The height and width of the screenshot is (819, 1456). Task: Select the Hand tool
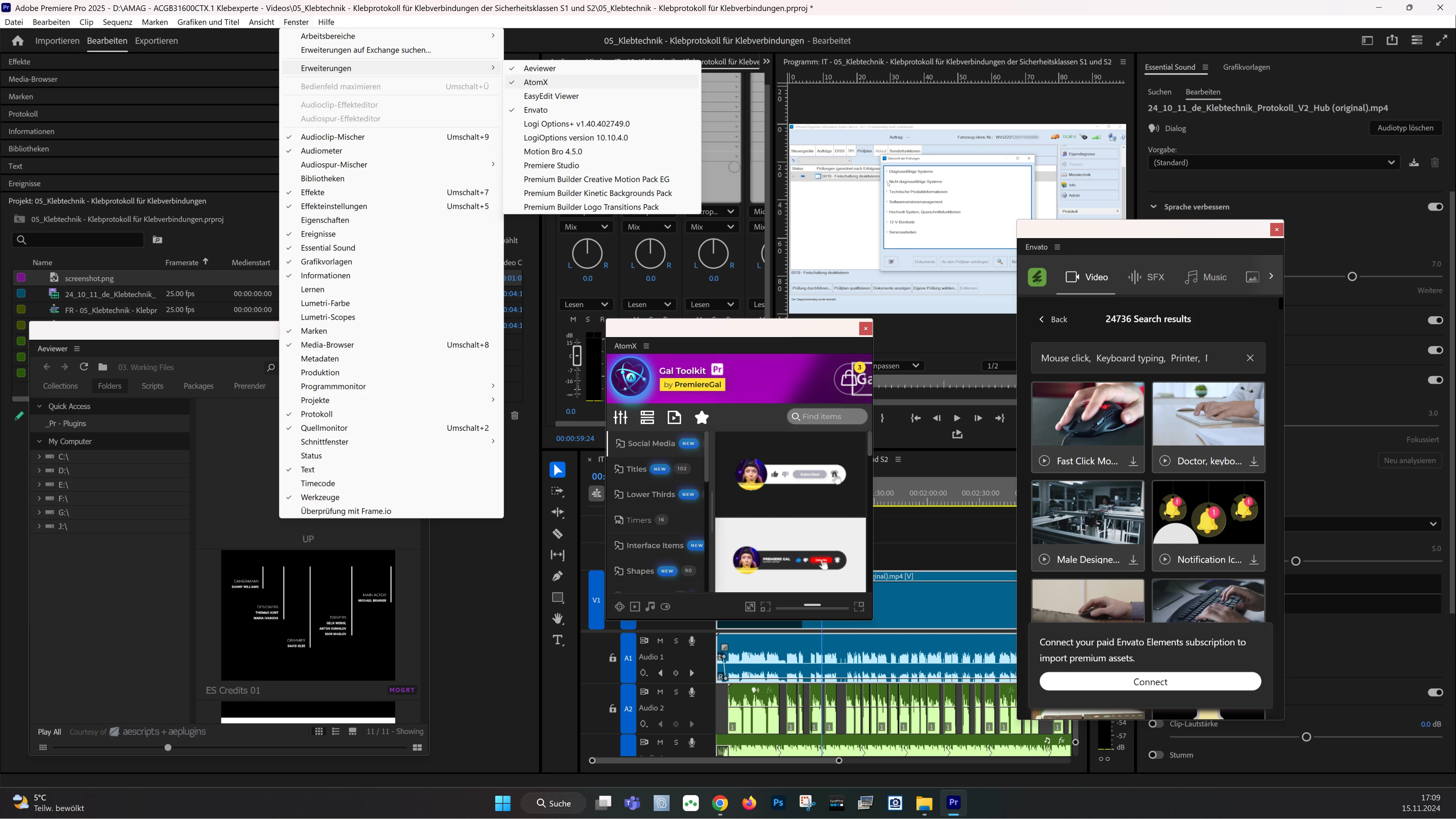tap(557, 618)
